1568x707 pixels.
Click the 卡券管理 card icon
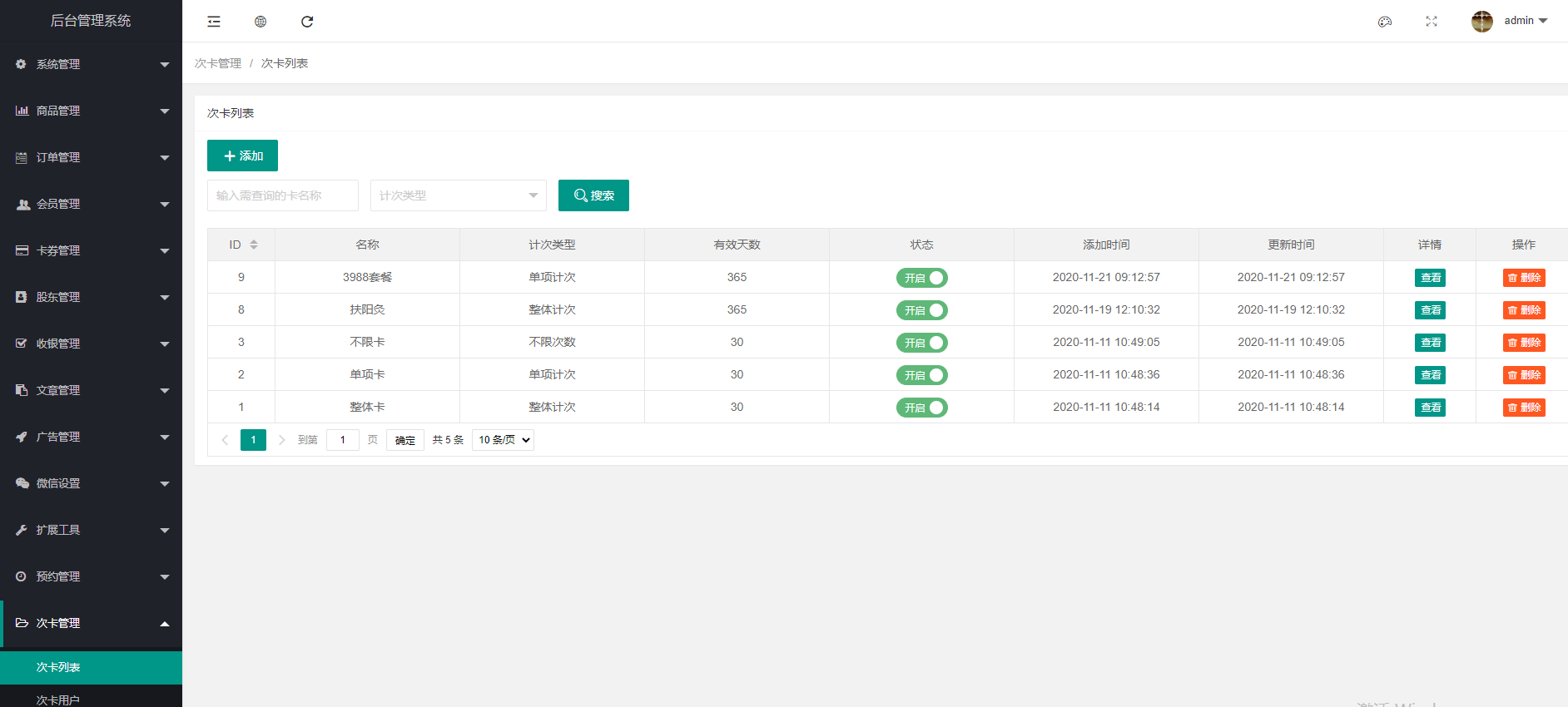click(x=22, y=250)
